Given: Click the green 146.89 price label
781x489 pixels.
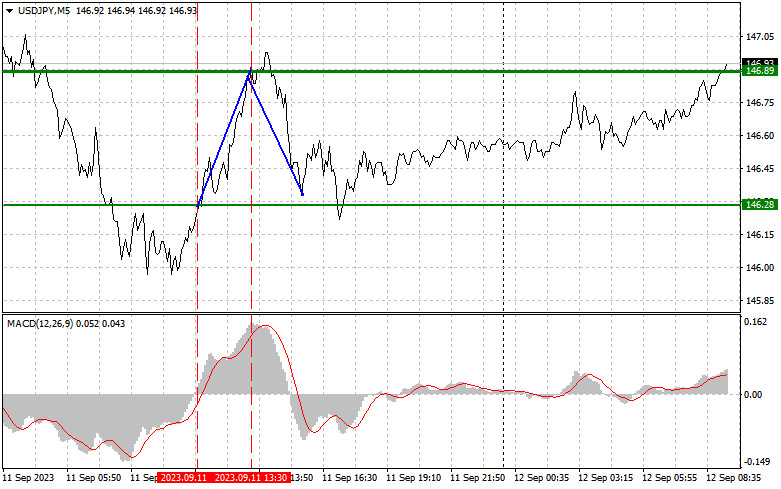Looking at the screenshot, I should click(x=760, y=71).
